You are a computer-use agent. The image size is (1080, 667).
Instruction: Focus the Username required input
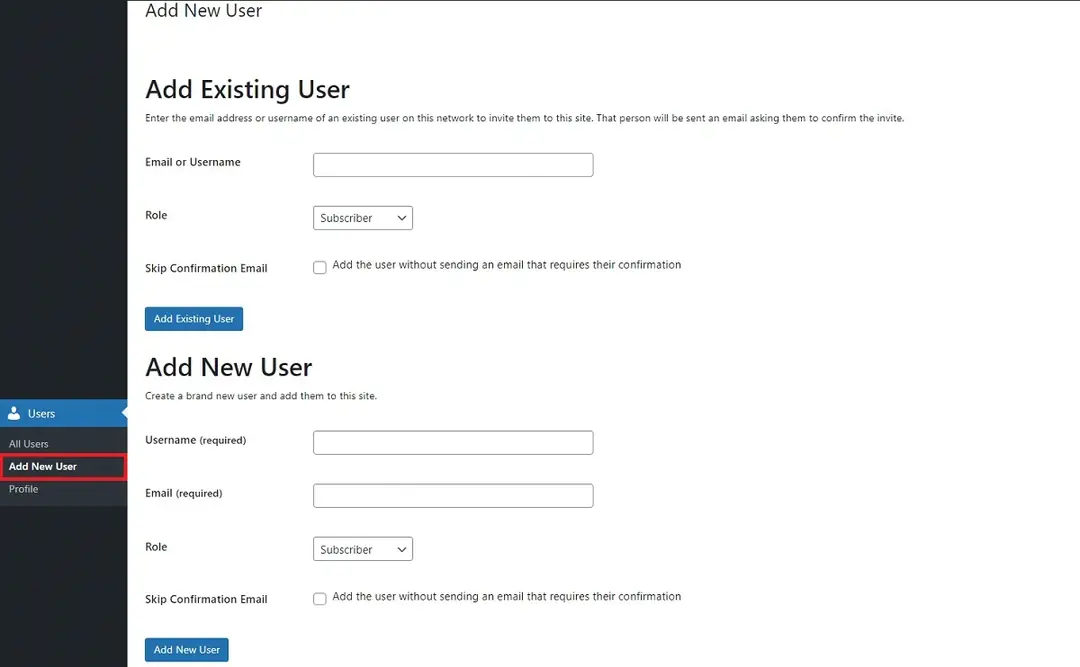(452, 442)
